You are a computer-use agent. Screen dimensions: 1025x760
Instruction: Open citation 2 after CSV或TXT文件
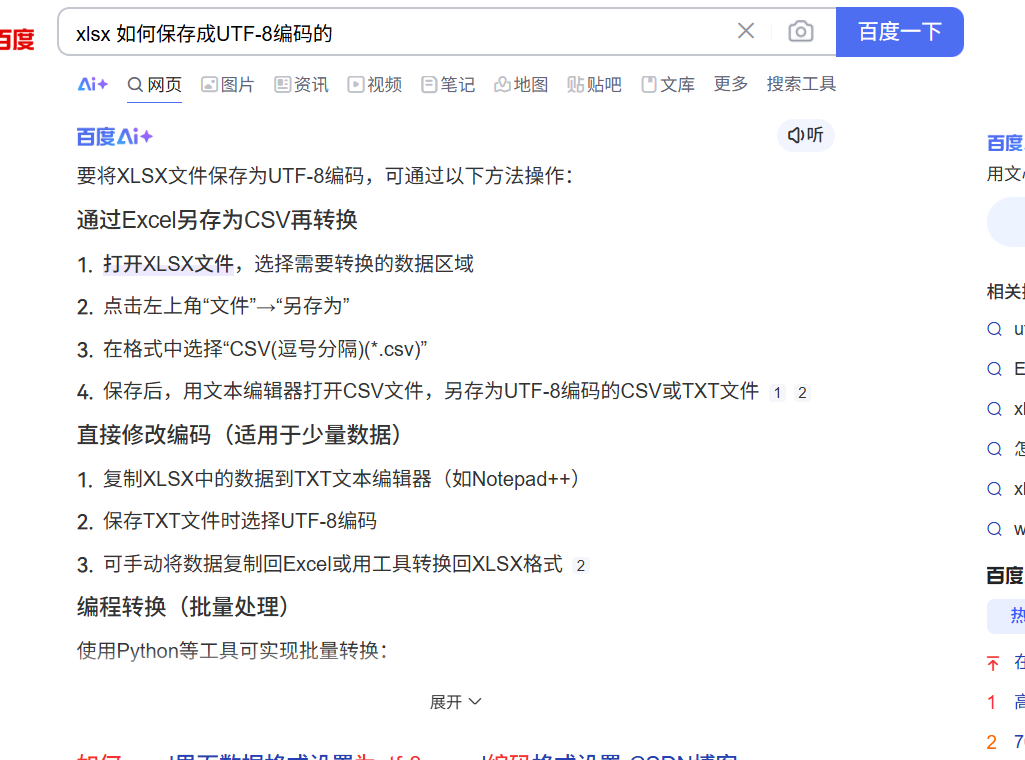[802, 393]
